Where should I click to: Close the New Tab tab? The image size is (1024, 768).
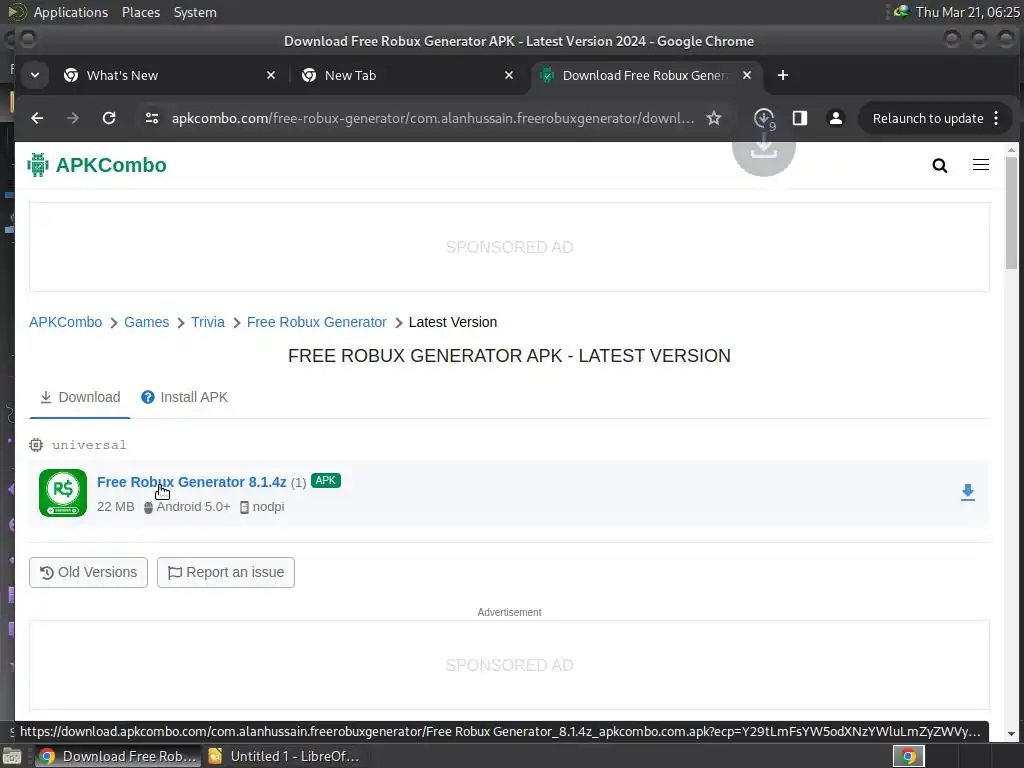click(509, 75)
